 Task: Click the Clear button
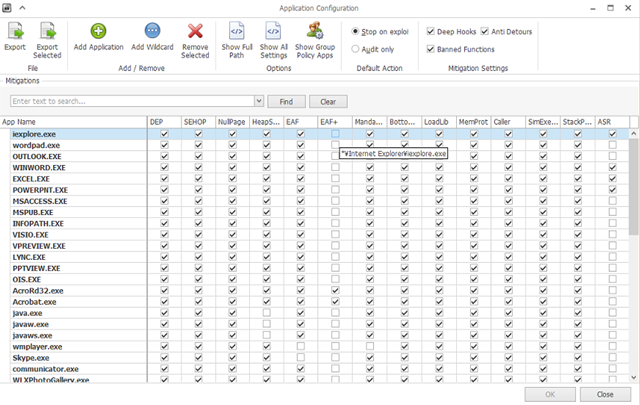click(x=328, y=102)
